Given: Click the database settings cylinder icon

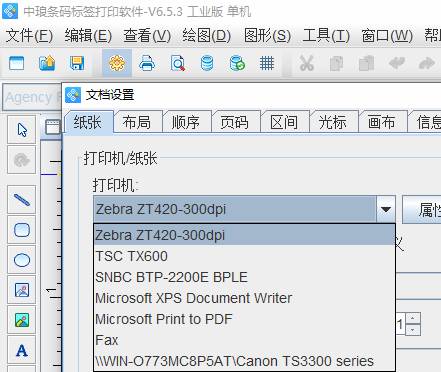Looking at the screenshot, I should [207, 63].
